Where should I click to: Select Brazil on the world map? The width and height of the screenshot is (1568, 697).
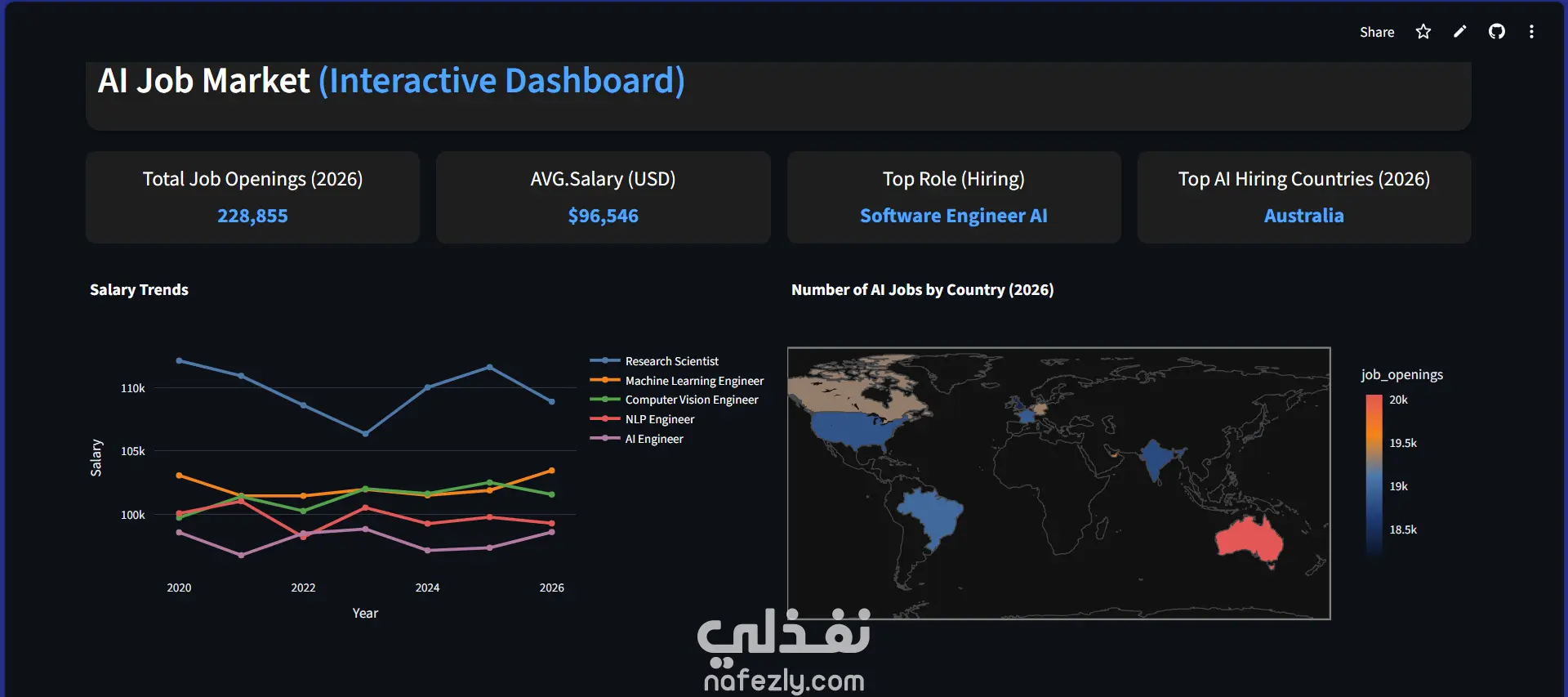click(933, 517)
